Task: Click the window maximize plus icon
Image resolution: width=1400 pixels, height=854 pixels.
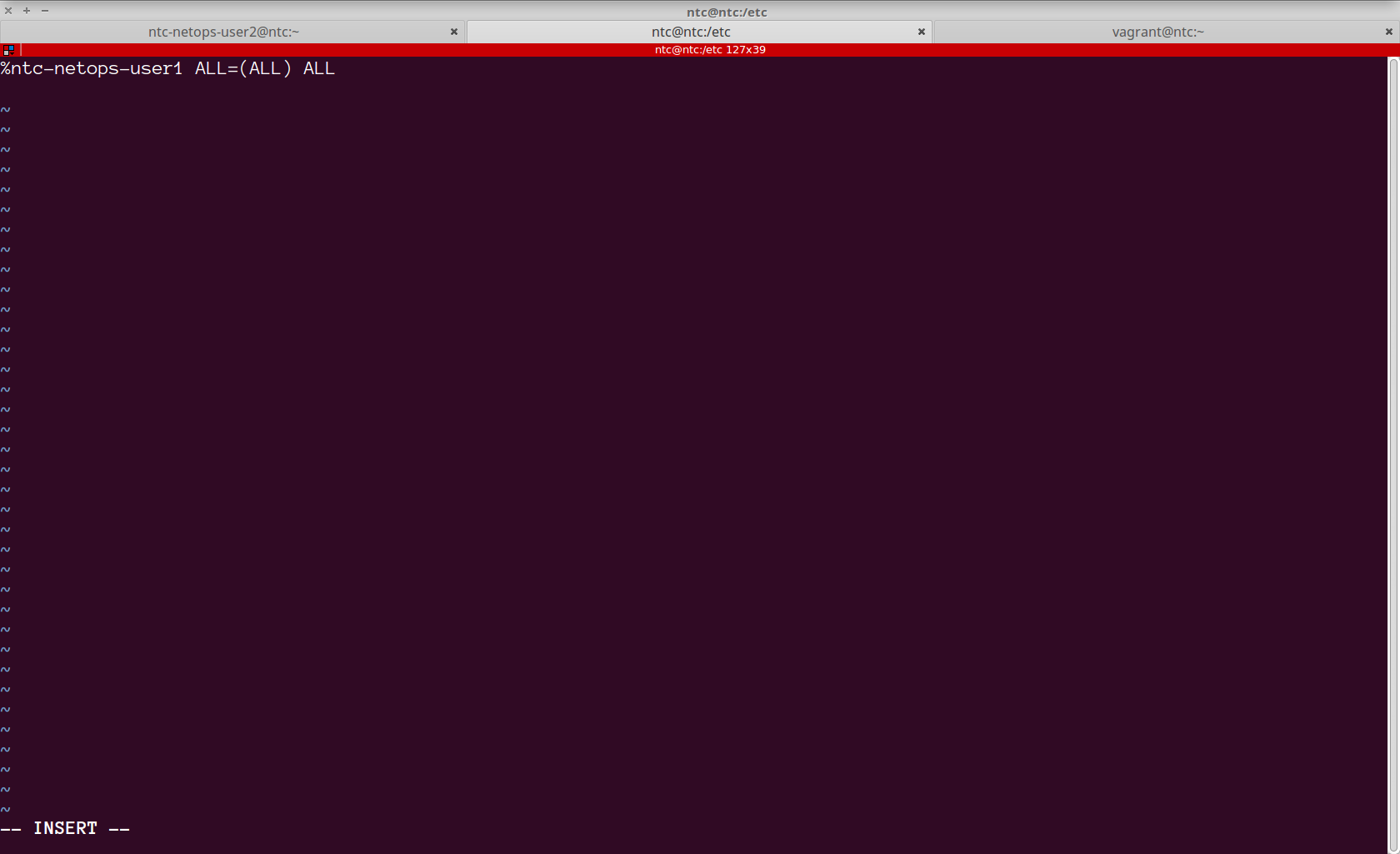Action: coord(27,11)
